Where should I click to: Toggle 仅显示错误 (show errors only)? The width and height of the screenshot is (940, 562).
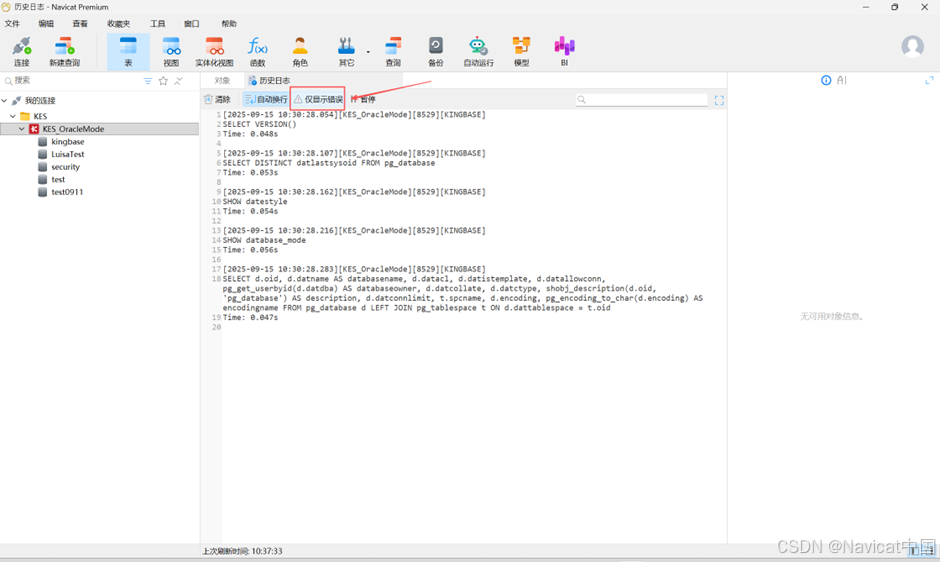[x=318, y=100]
